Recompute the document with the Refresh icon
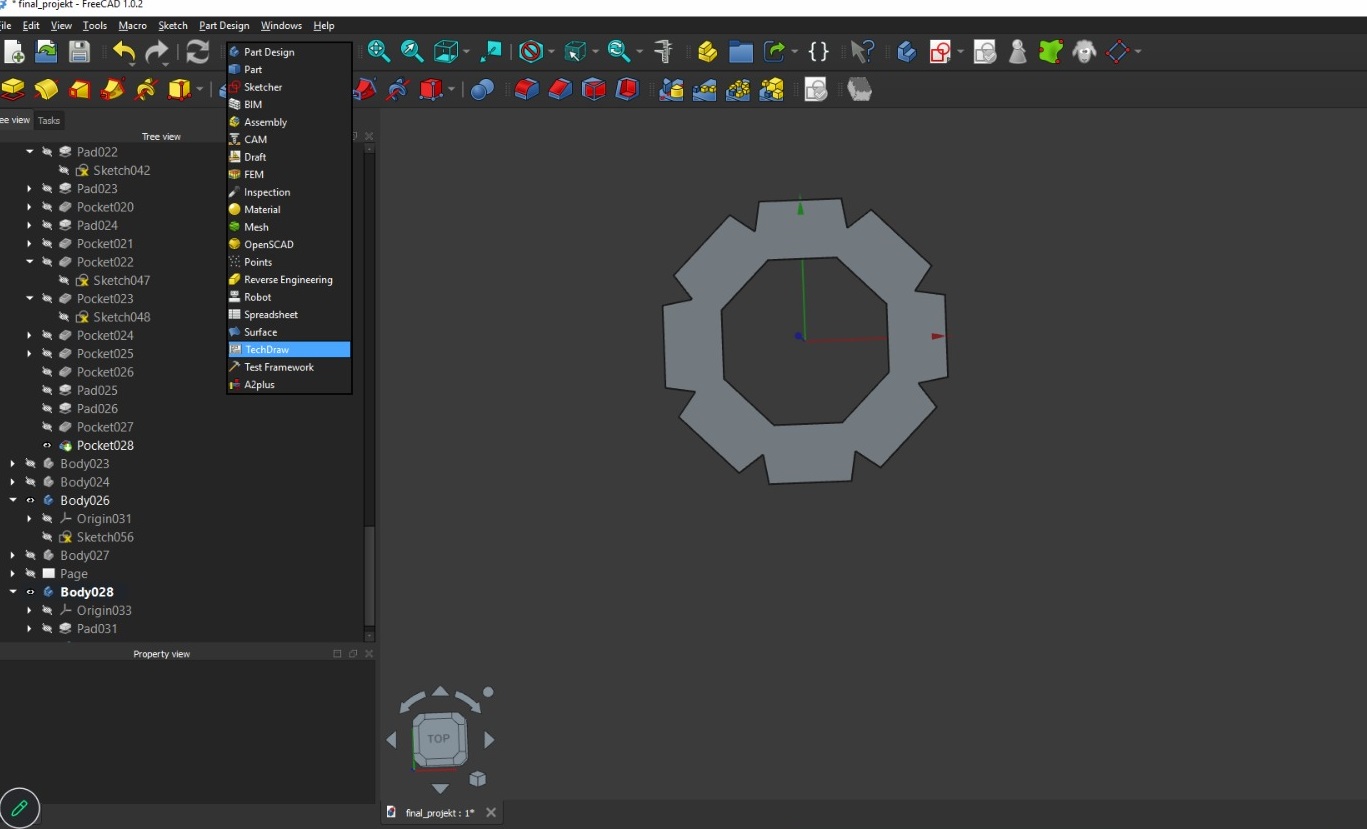 (x=198, y=52)
